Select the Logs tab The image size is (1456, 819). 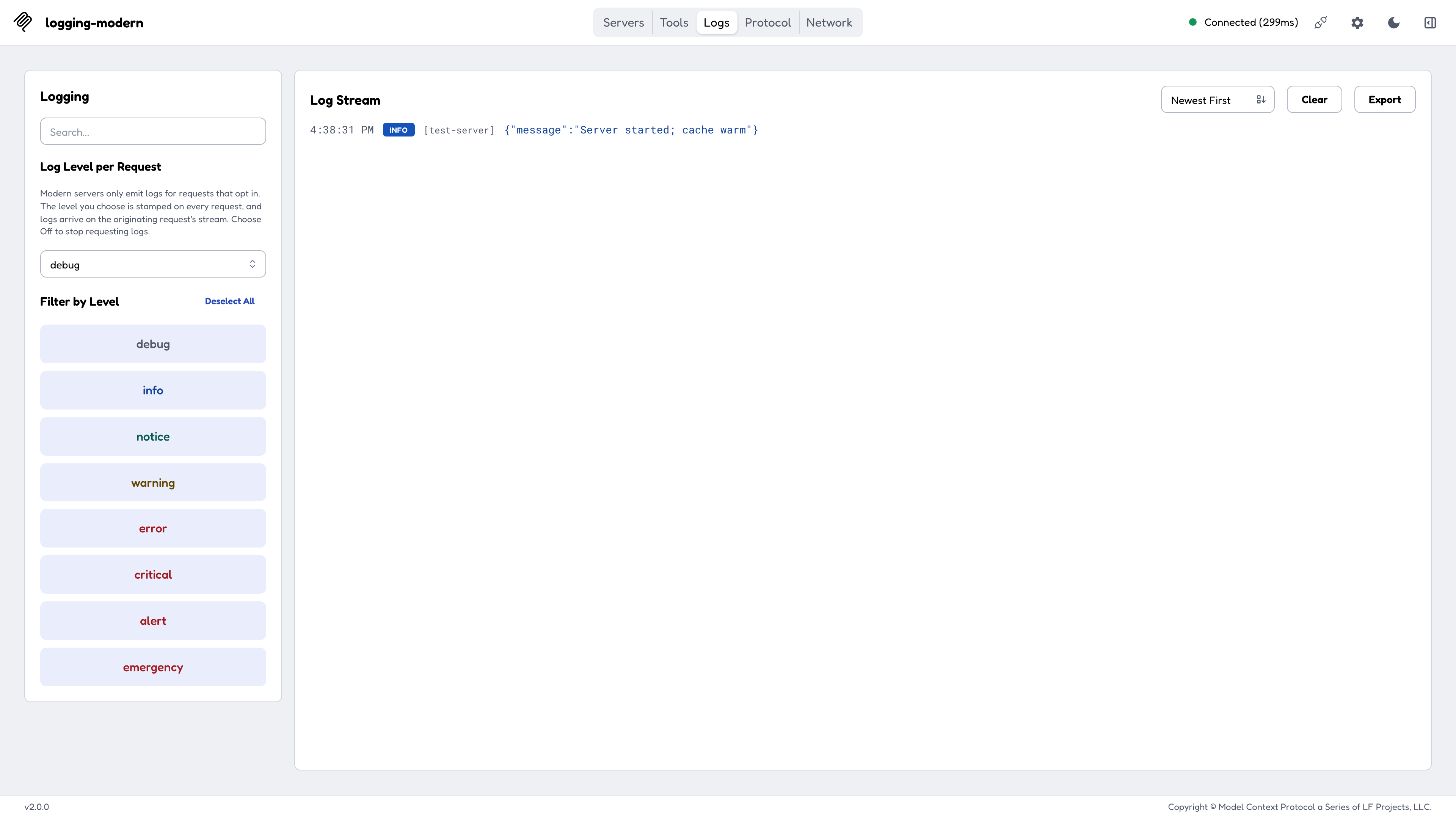pyautogui.click(x=717, y=23)
